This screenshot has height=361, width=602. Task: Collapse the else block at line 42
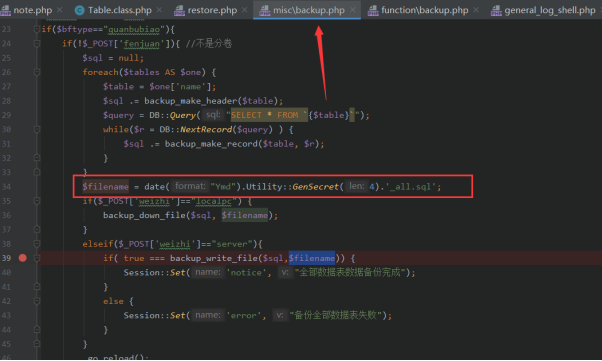37,301
